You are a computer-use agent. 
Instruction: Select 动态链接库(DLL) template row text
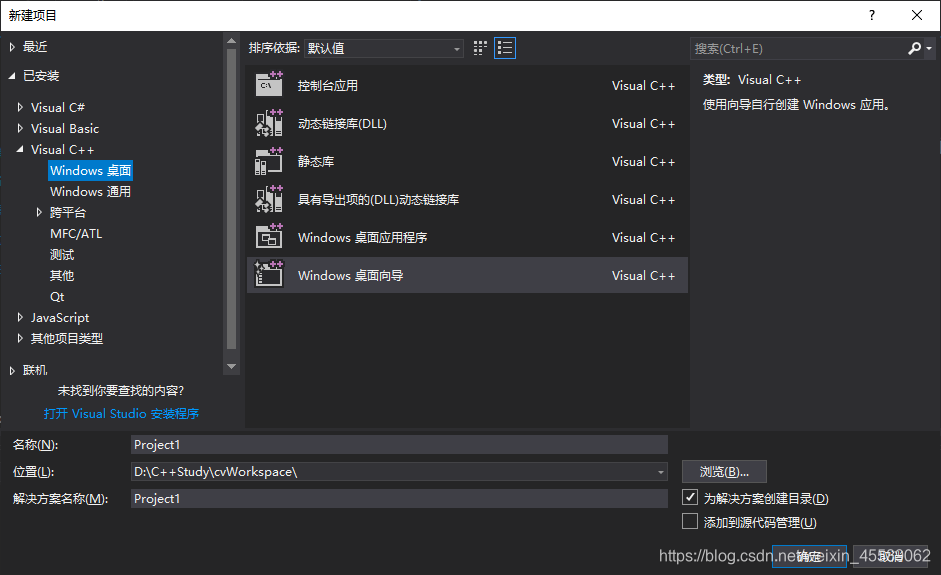(x=342, y=124)
